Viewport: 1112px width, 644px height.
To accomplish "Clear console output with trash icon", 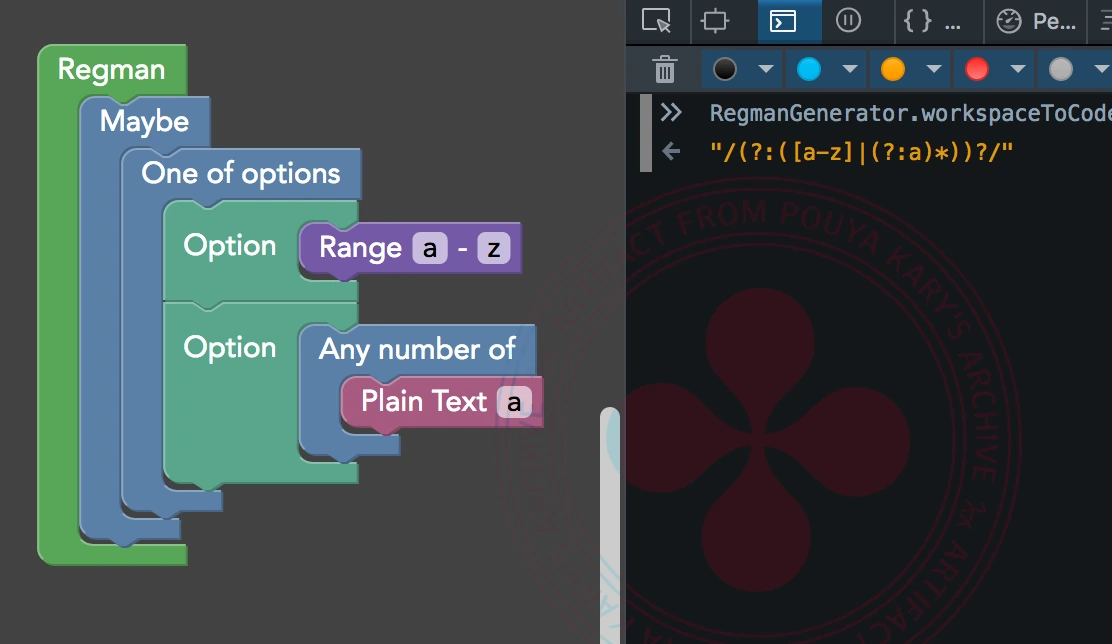I will pyautogui.click(x=665, y=69).
